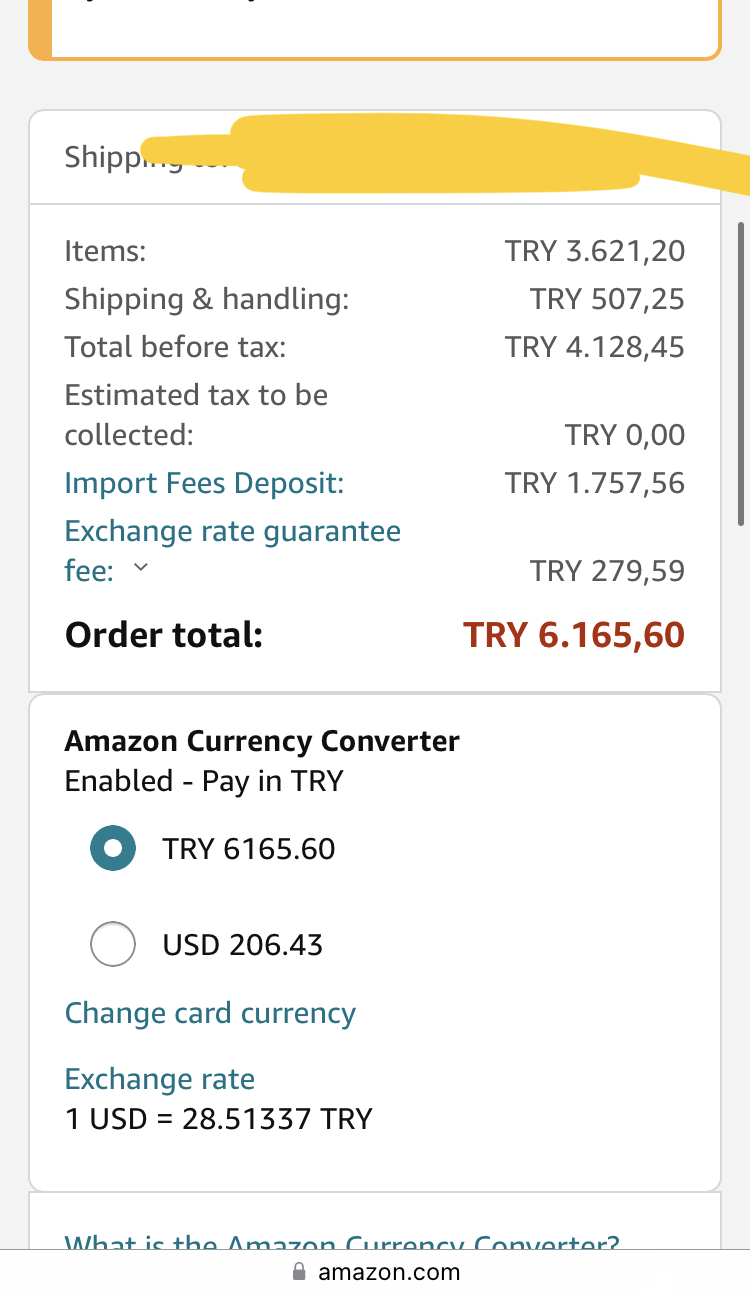Tap the amazon.com address bar text
Screen dimensions: 750x1294
click(x=389, y=1272)
